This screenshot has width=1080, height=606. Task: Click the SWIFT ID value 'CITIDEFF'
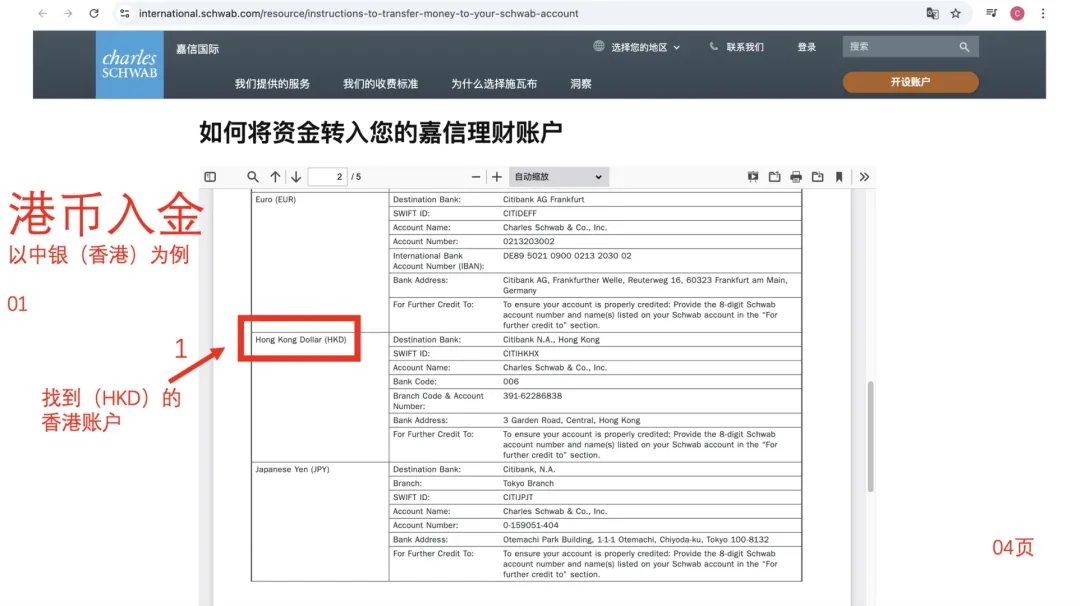(519, 213)
